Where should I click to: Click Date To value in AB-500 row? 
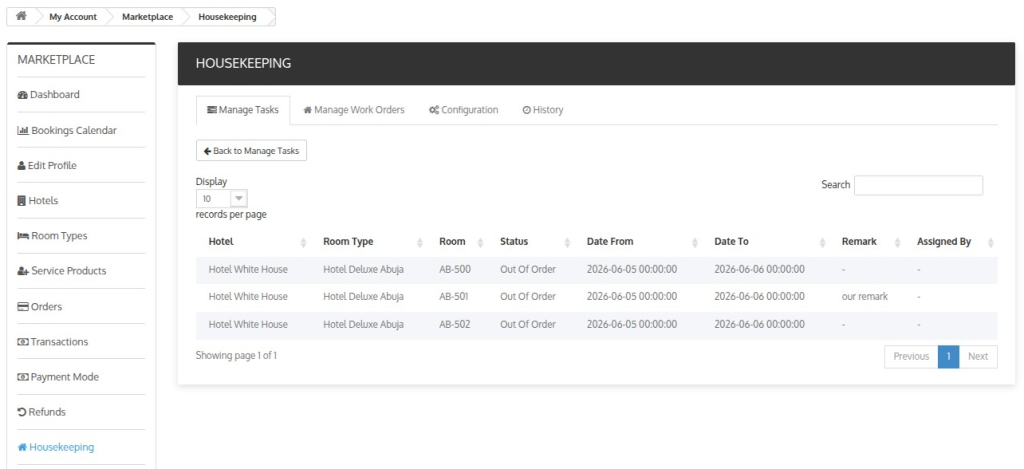tap(760, 269)
